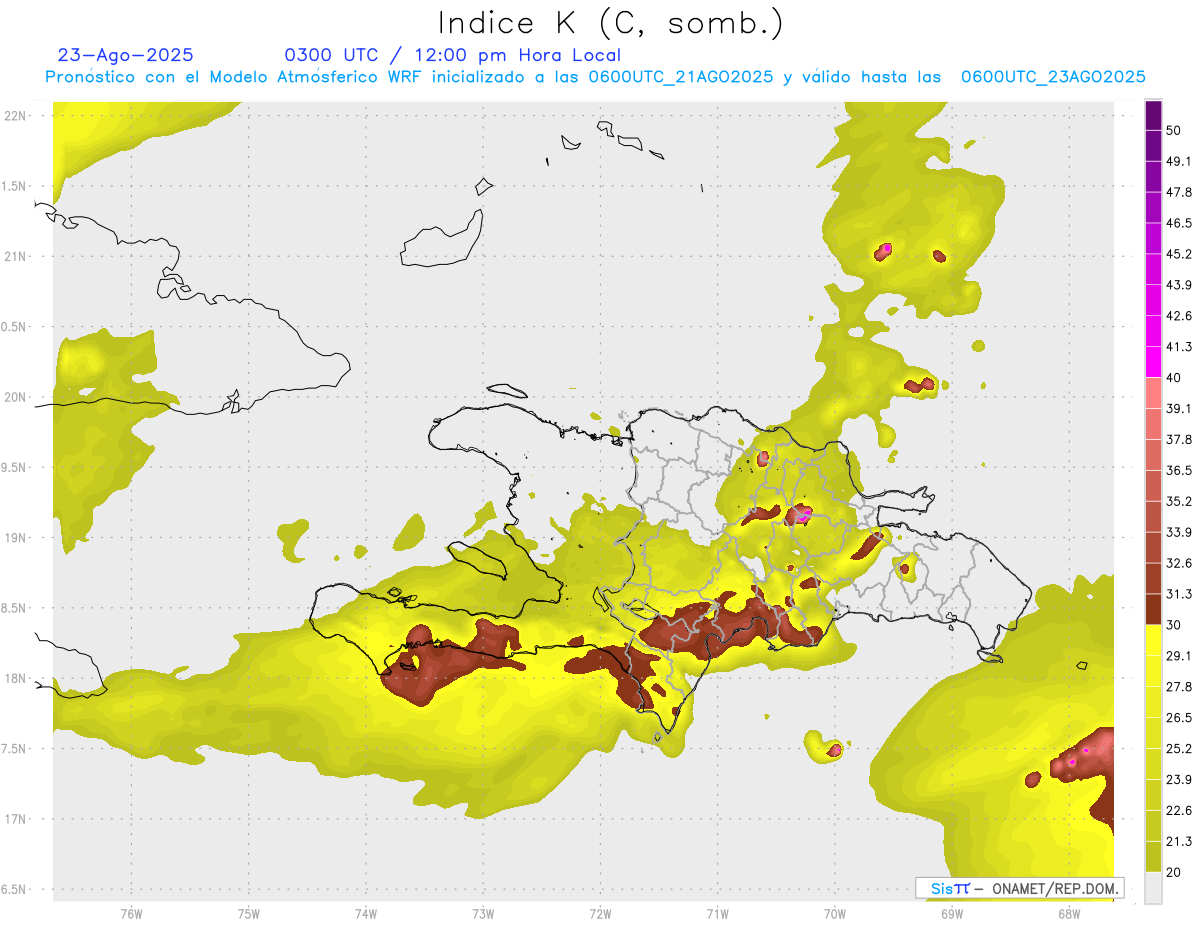
Task: Click legend value '49.1'
Action: coord(1178,161)
